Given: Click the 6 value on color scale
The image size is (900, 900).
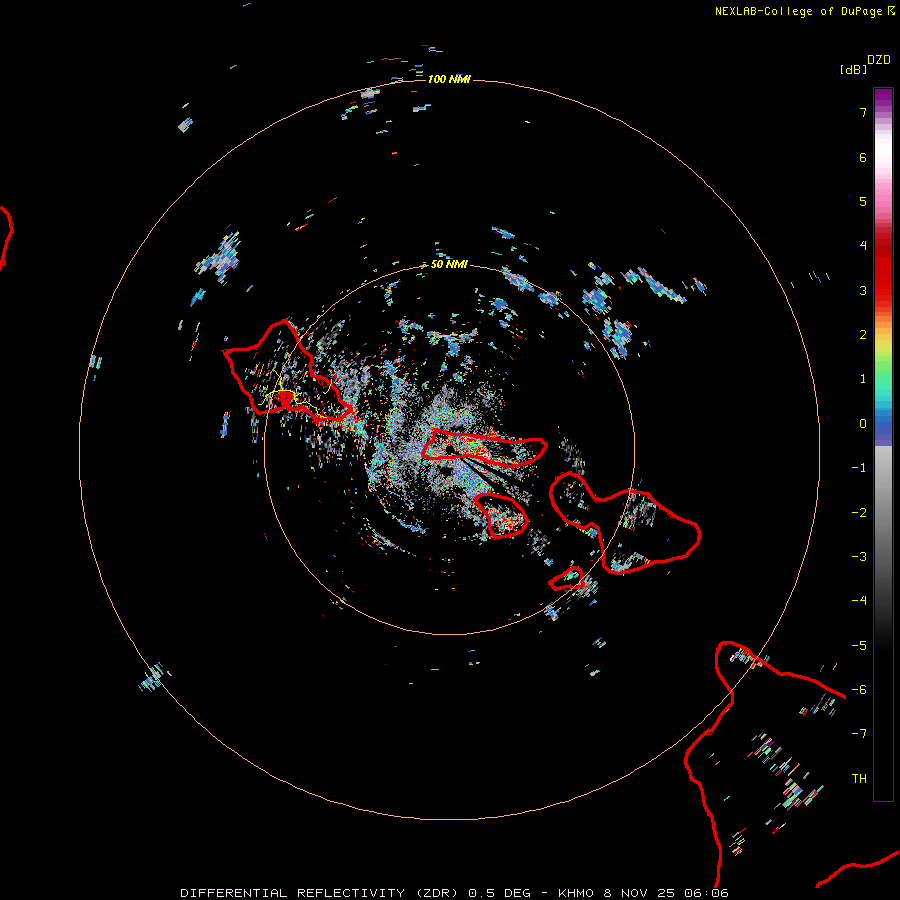Looking at the screenshot, I should [x=863, y=157].
